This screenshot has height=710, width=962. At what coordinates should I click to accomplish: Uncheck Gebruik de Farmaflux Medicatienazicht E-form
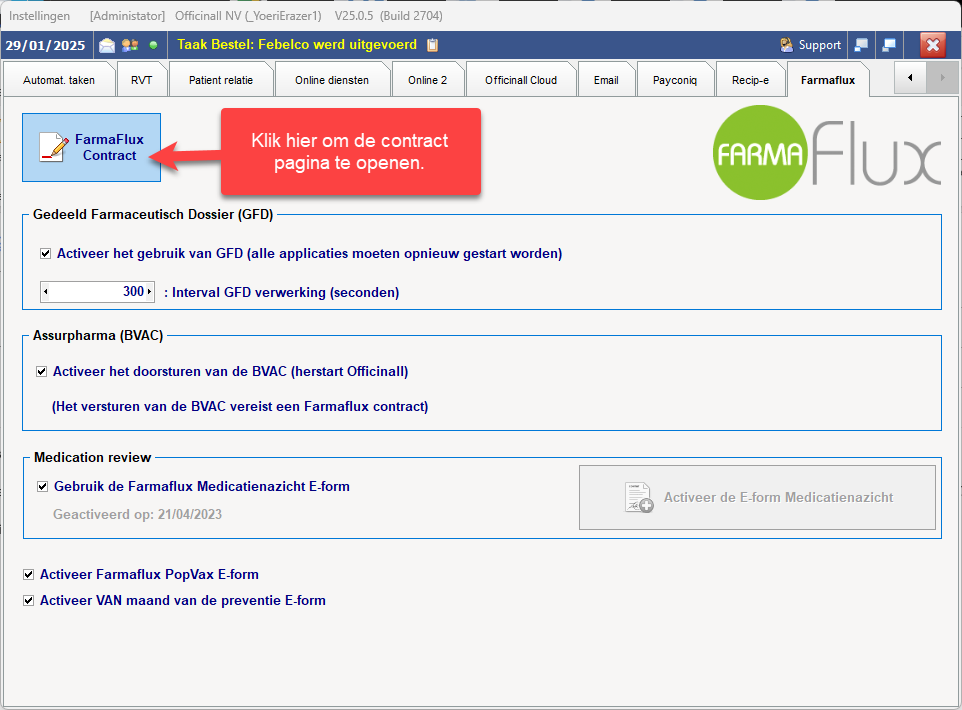42,487
